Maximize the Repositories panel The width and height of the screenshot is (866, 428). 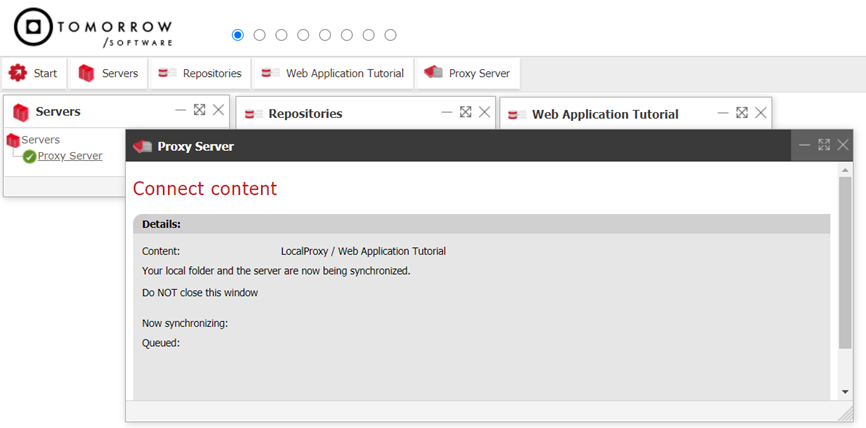click(x=466, y=112)
